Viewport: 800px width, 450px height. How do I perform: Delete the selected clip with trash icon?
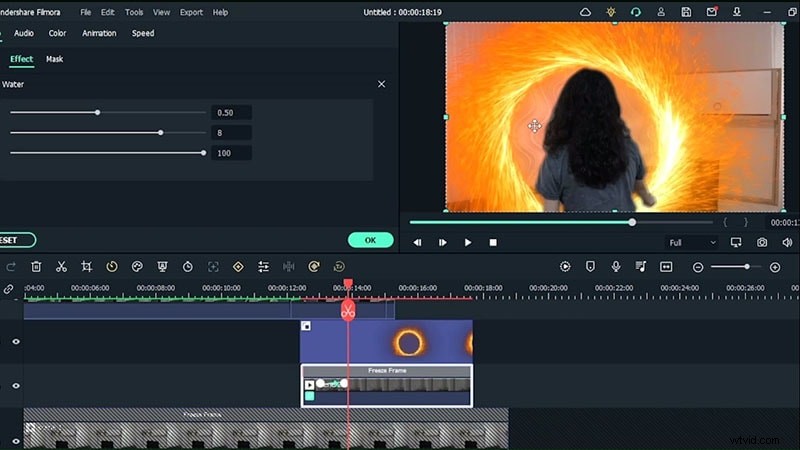[x=36, y=267]
